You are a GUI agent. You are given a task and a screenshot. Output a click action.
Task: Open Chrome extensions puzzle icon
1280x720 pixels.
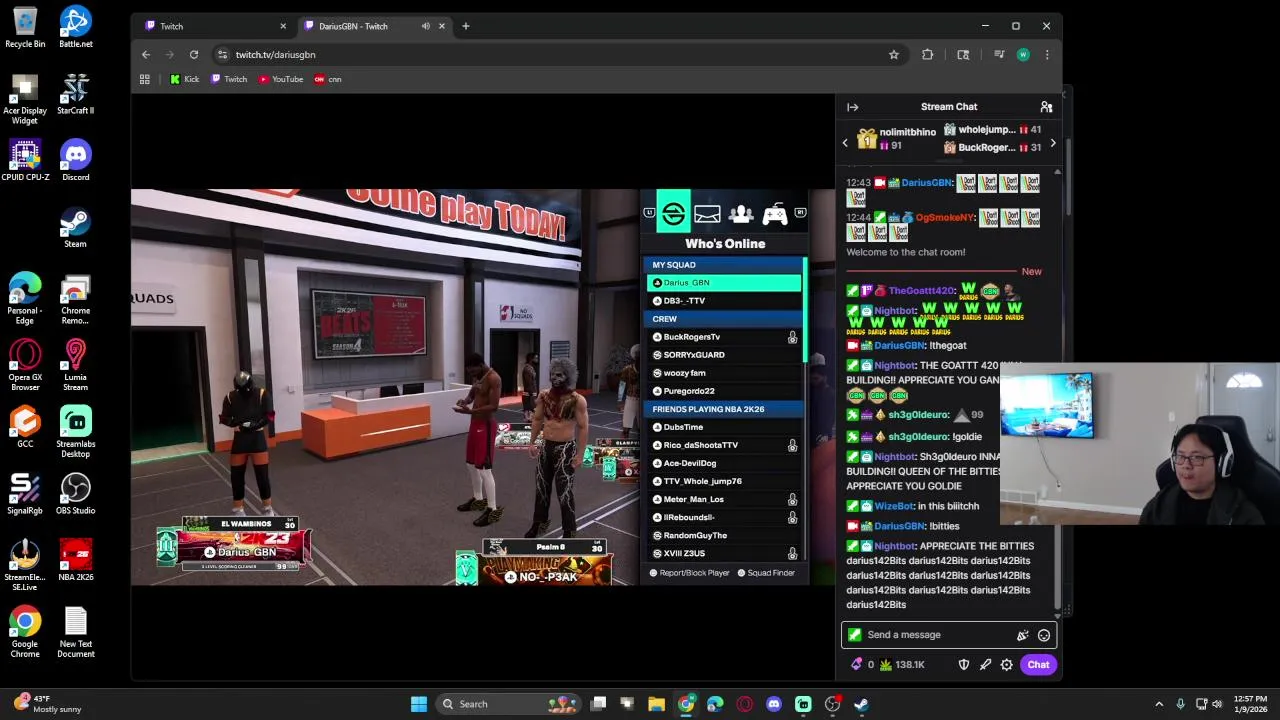[927, 55]
